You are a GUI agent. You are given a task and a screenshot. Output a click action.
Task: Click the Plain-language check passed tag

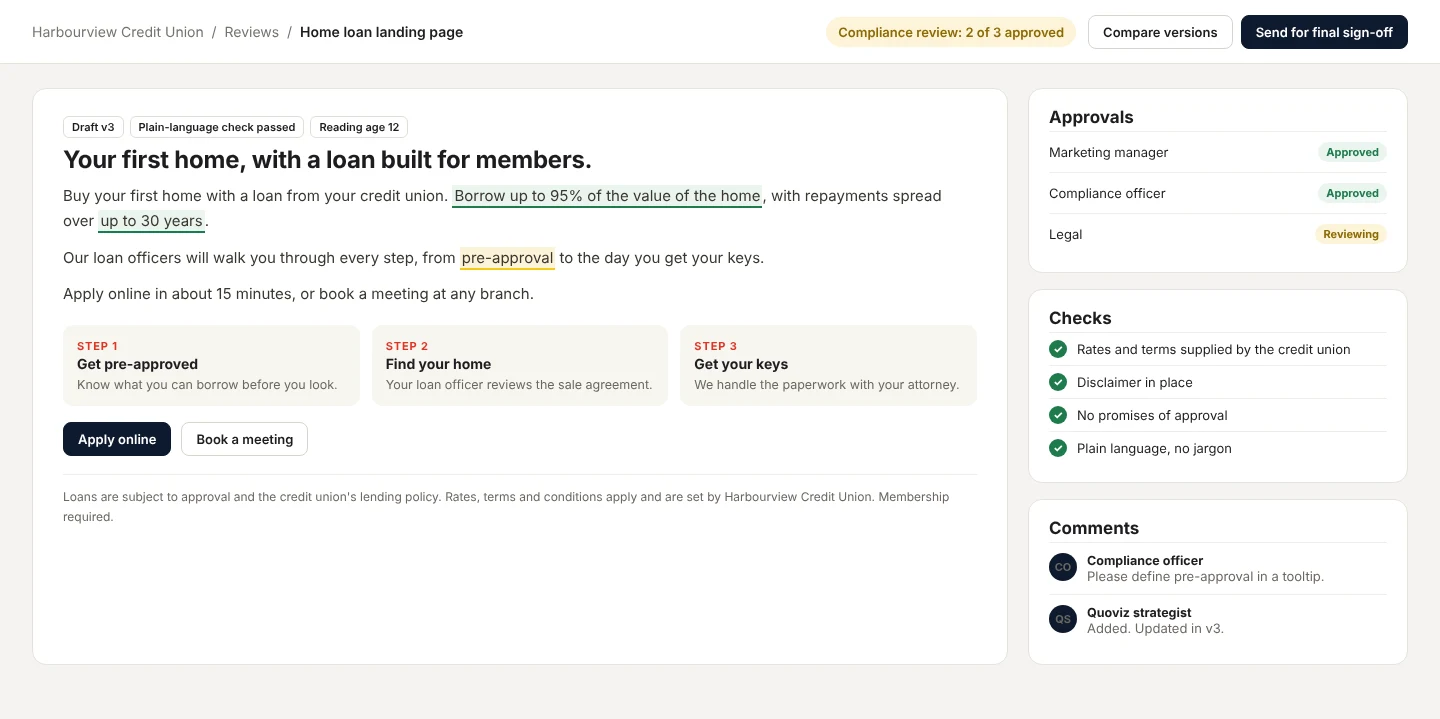[x=217, y=127]
